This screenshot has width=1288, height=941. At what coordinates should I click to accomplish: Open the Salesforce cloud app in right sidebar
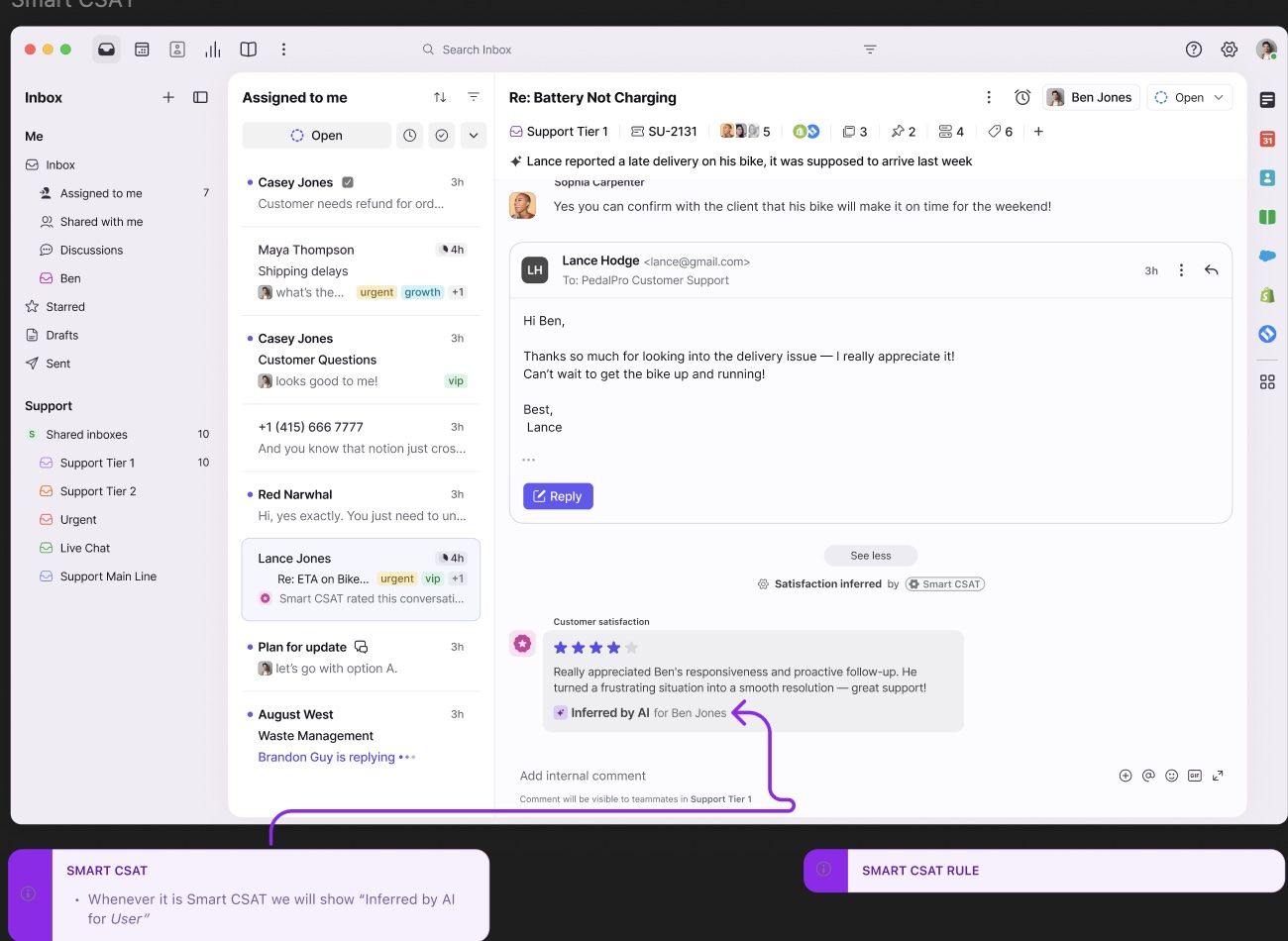click(x=1267, y=256)
